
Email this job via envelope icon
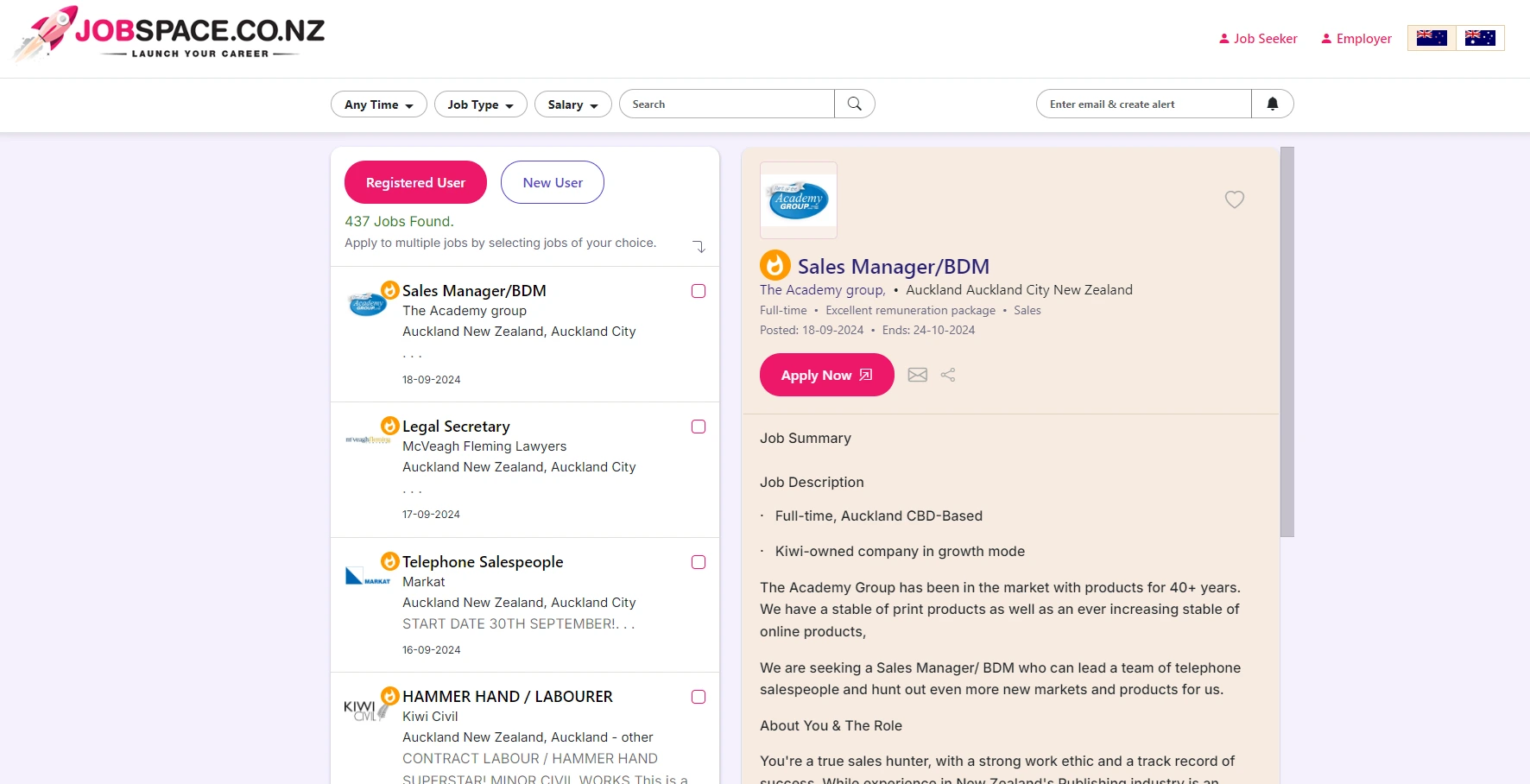[x=918, y=375]
